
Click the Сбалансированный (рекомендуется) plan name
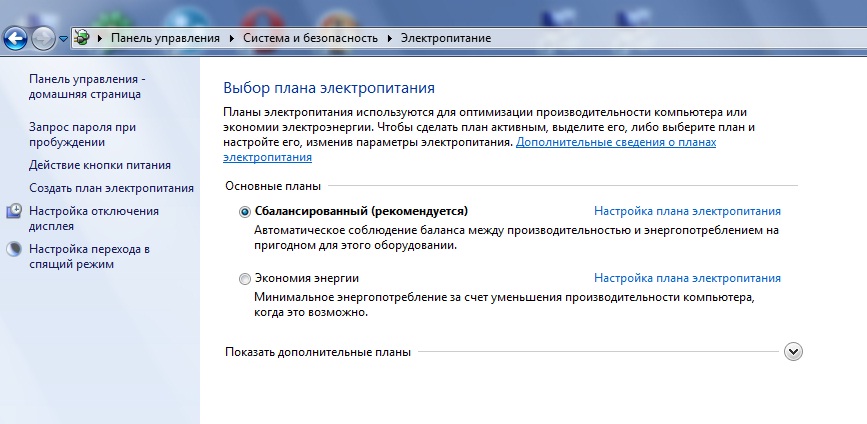[x=361, y=211]
